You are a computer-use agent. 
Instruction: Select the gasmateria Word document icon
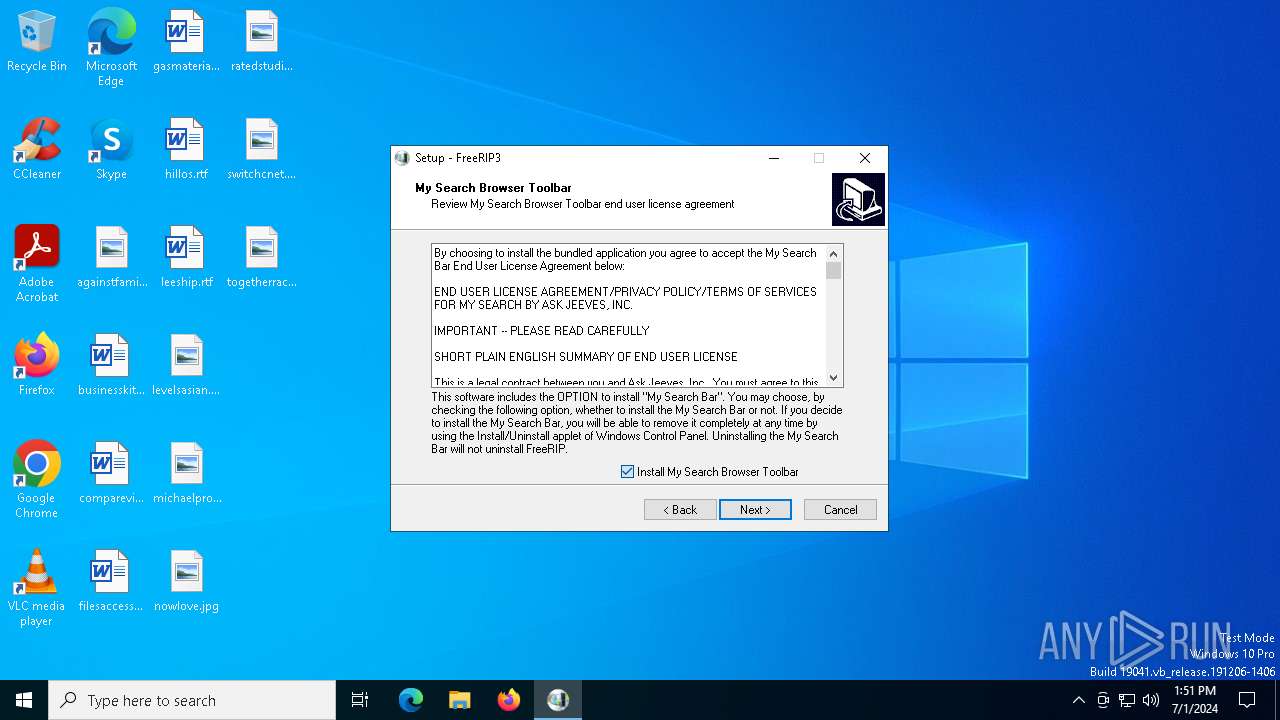click(x=186, y=42)
